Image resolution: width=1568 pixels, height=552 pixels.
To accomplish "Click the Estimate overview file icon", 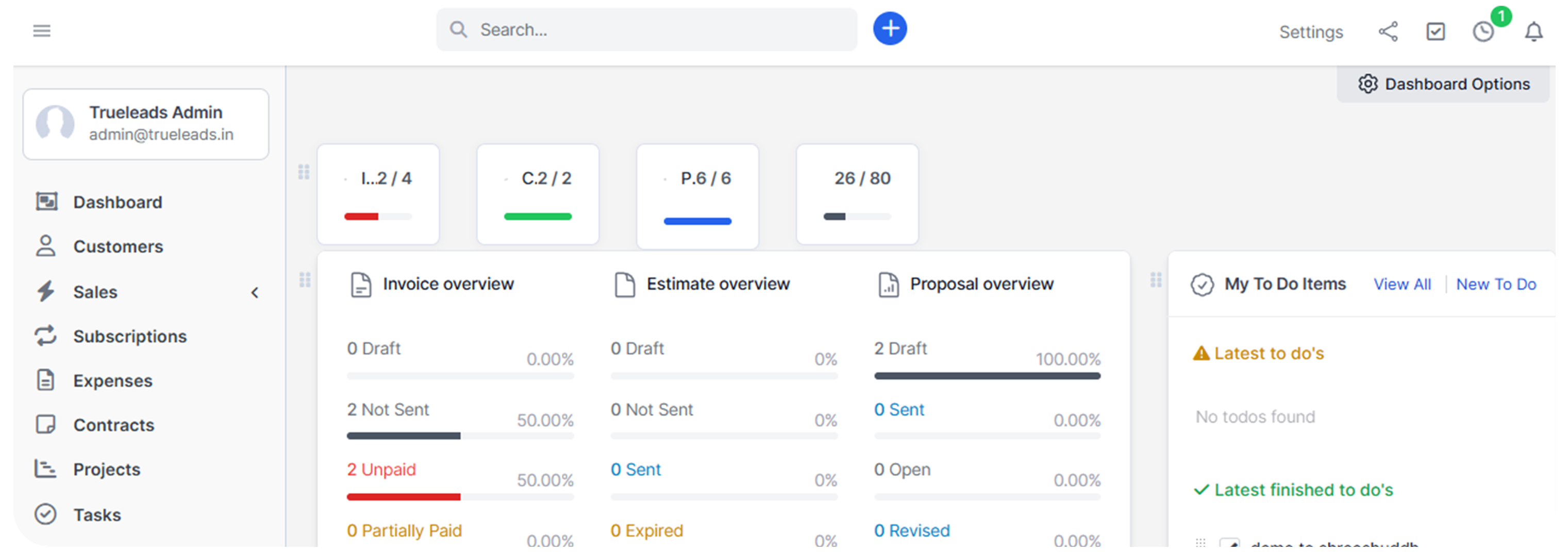I will (625, 285).
